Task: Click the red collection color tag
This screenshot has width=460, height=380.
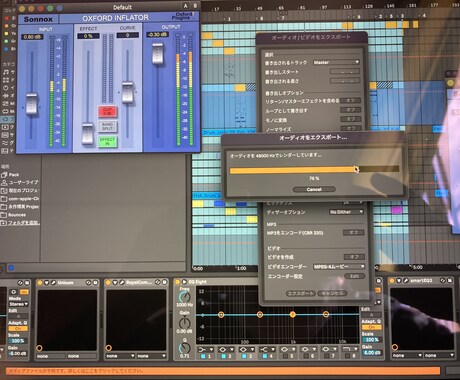Action: (6, 18)
